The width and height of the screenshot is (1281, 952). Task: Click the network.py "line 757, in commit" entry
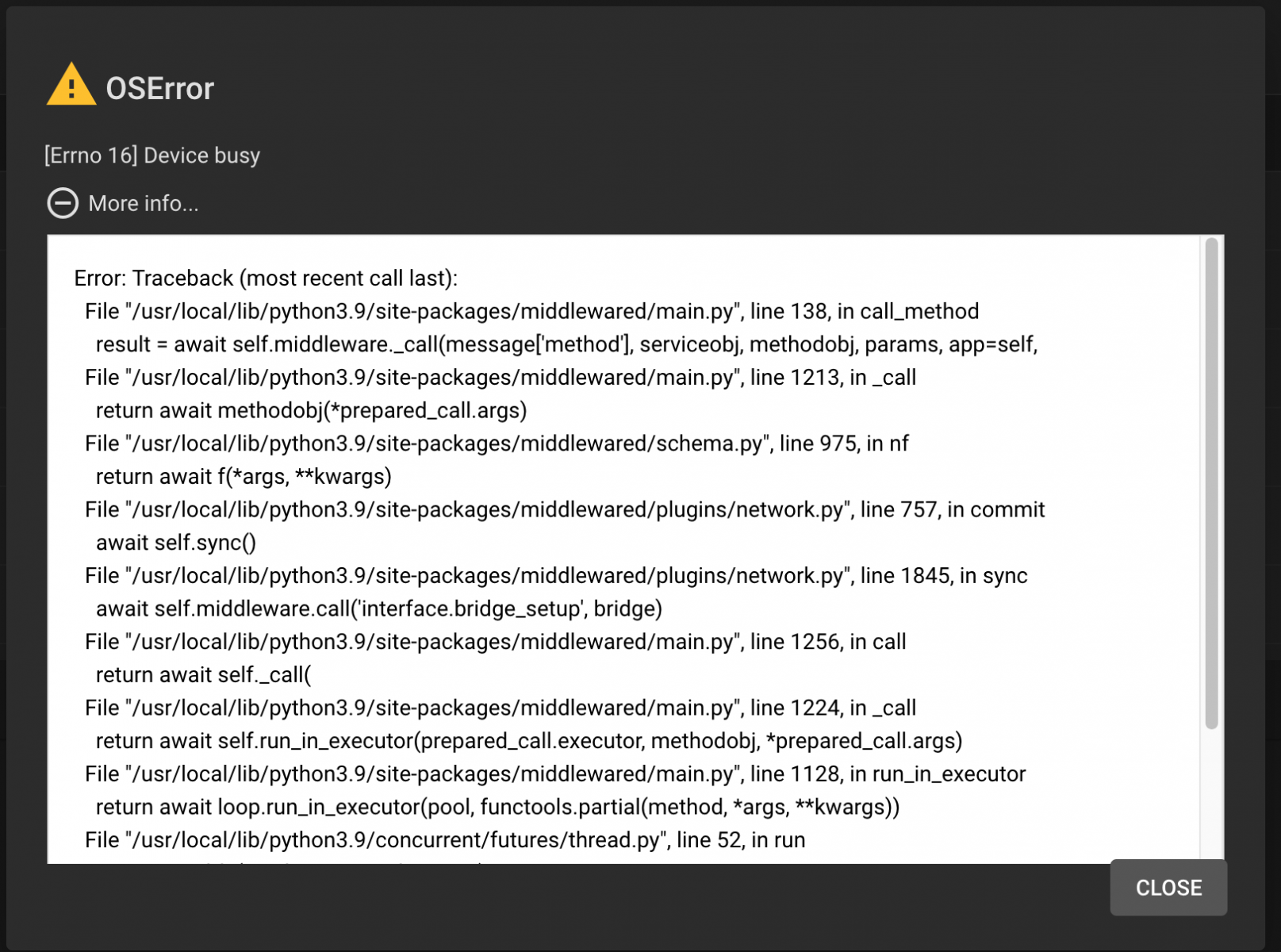565,509
